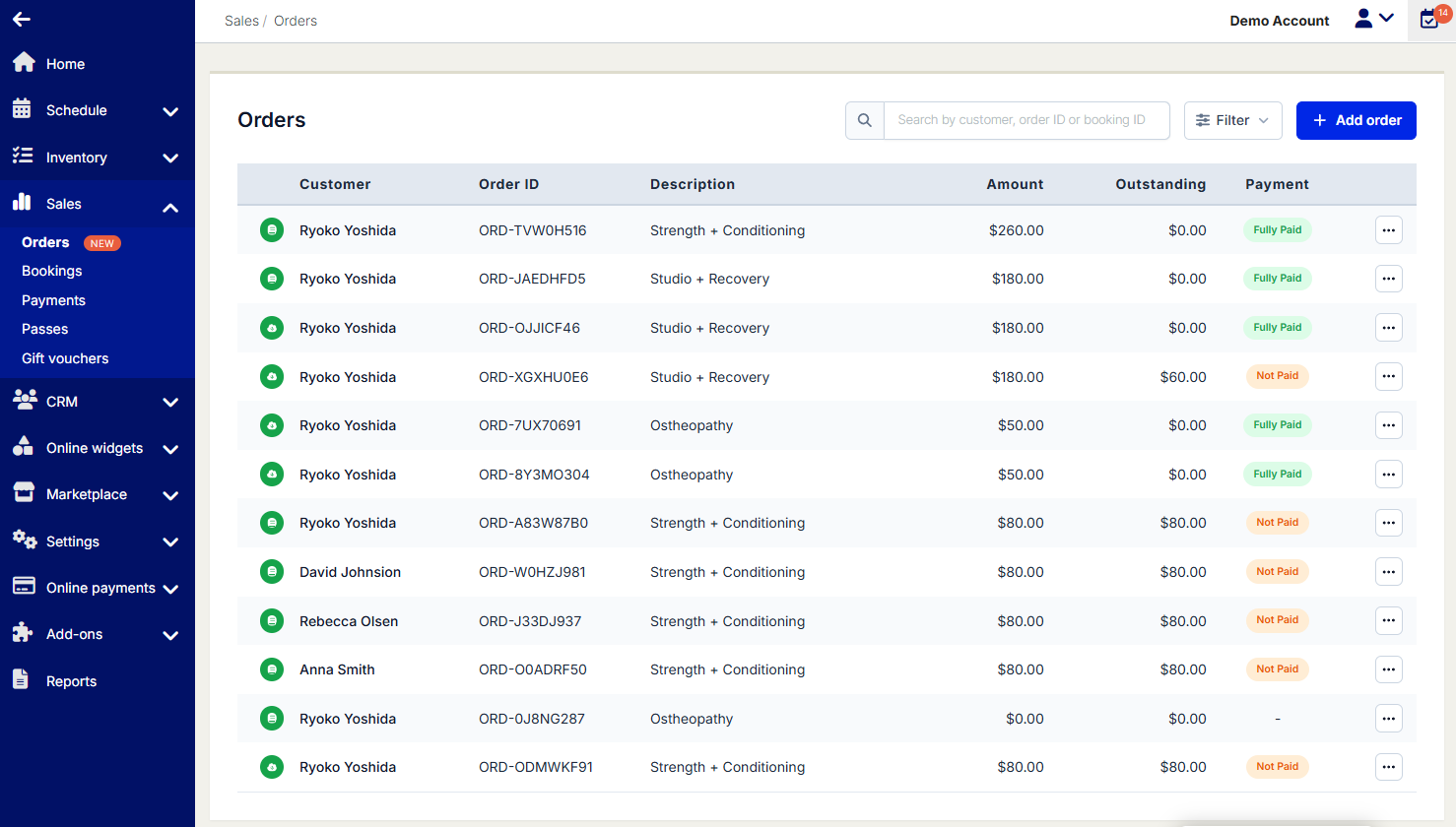
Task: Click the Online widgets icon
Action: point(23,446)
